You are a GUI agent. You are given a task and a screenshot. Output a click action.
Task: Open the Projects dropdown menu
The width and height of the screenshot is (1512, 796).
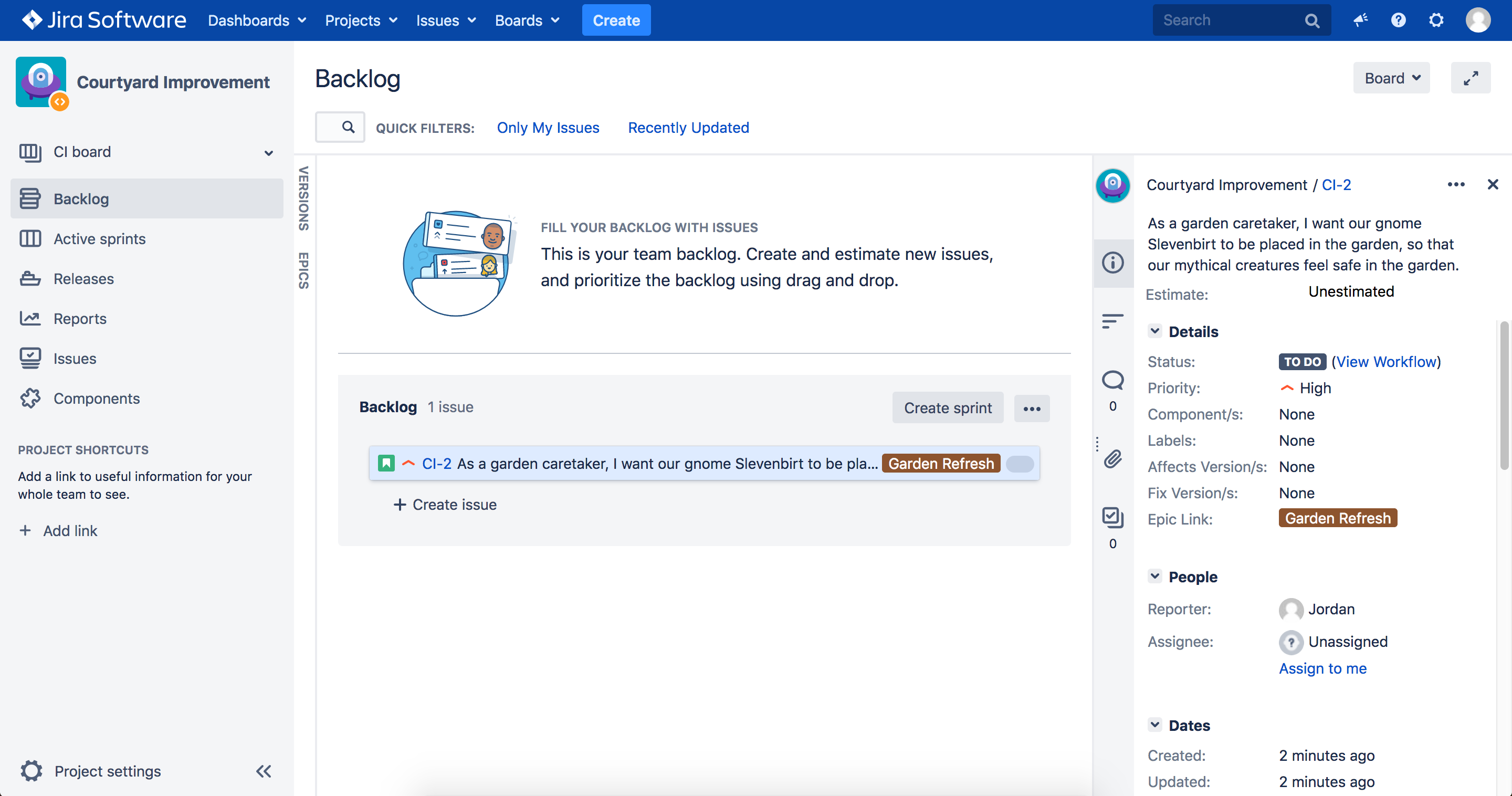tap(361, 20)
